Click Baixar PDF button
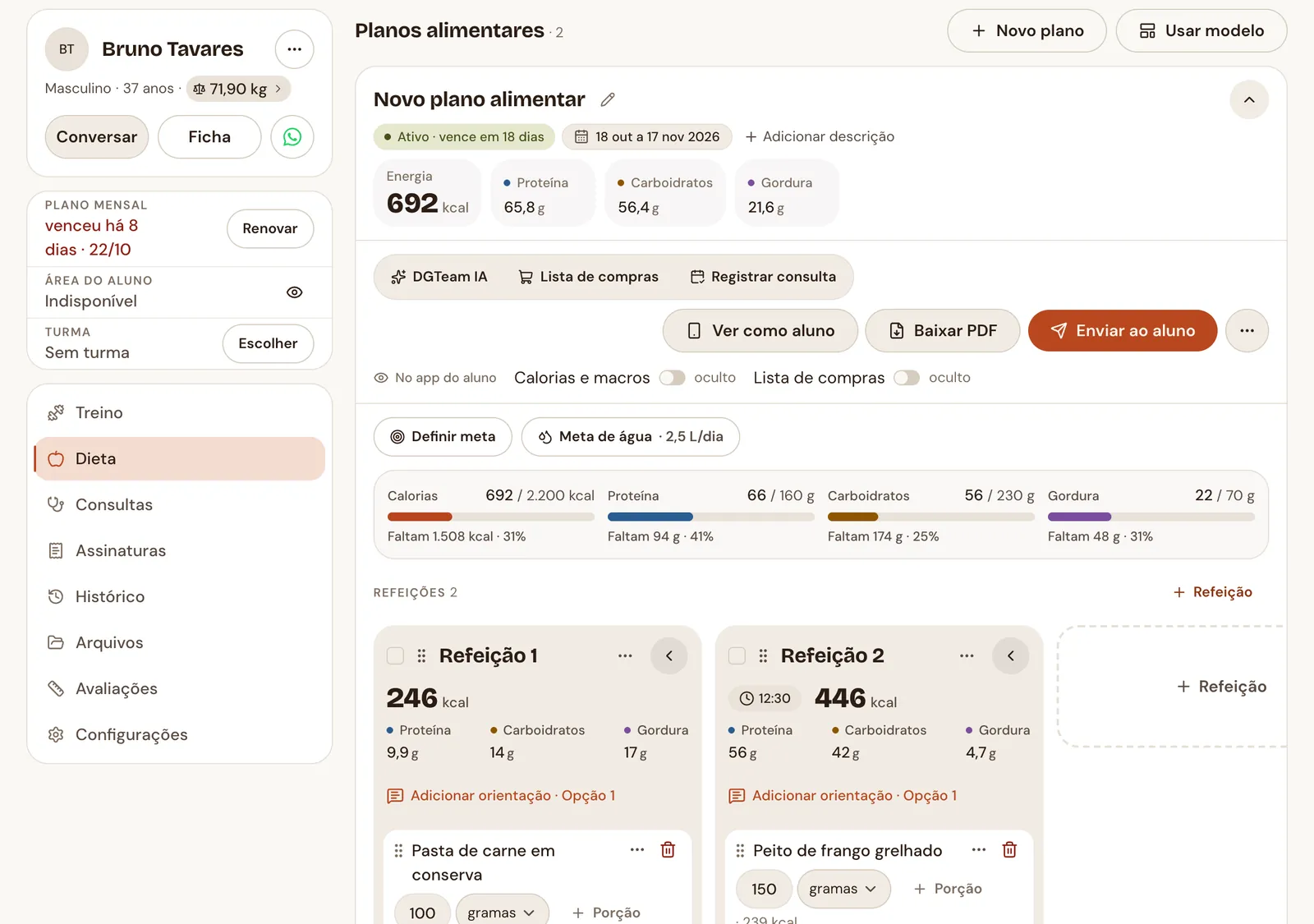1314x924 pixels. pos(943,330)
